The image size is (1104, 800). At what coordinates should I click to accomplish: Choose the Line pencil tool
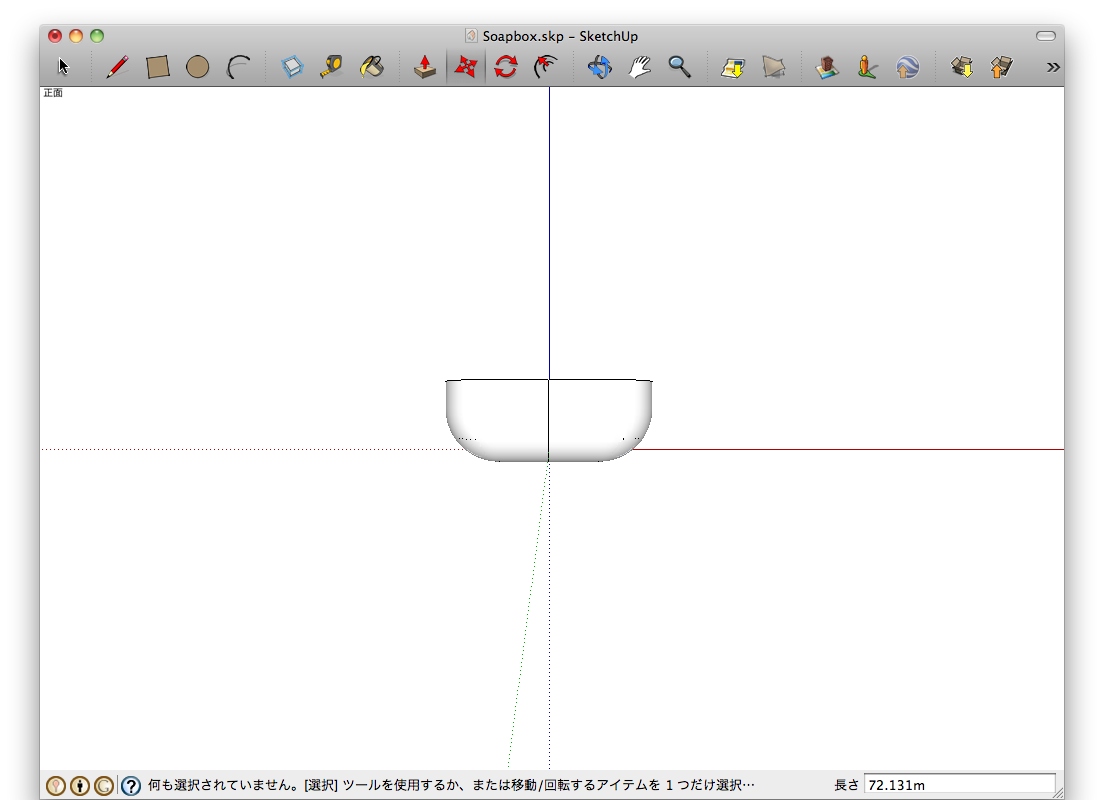pyautogui.click(x=117, y=67)
